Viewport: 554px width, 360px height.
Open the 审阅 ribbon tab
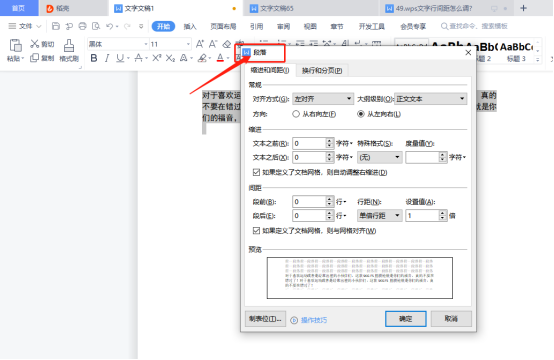[x=283, y=26]
